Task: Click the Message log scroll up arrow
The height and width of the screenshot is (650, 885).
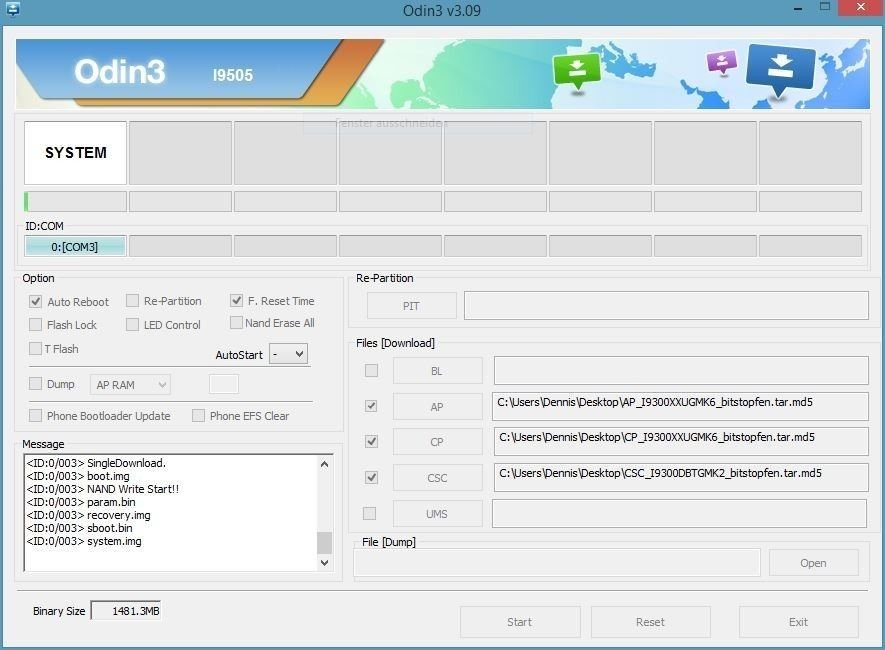Action: [325, 464]
